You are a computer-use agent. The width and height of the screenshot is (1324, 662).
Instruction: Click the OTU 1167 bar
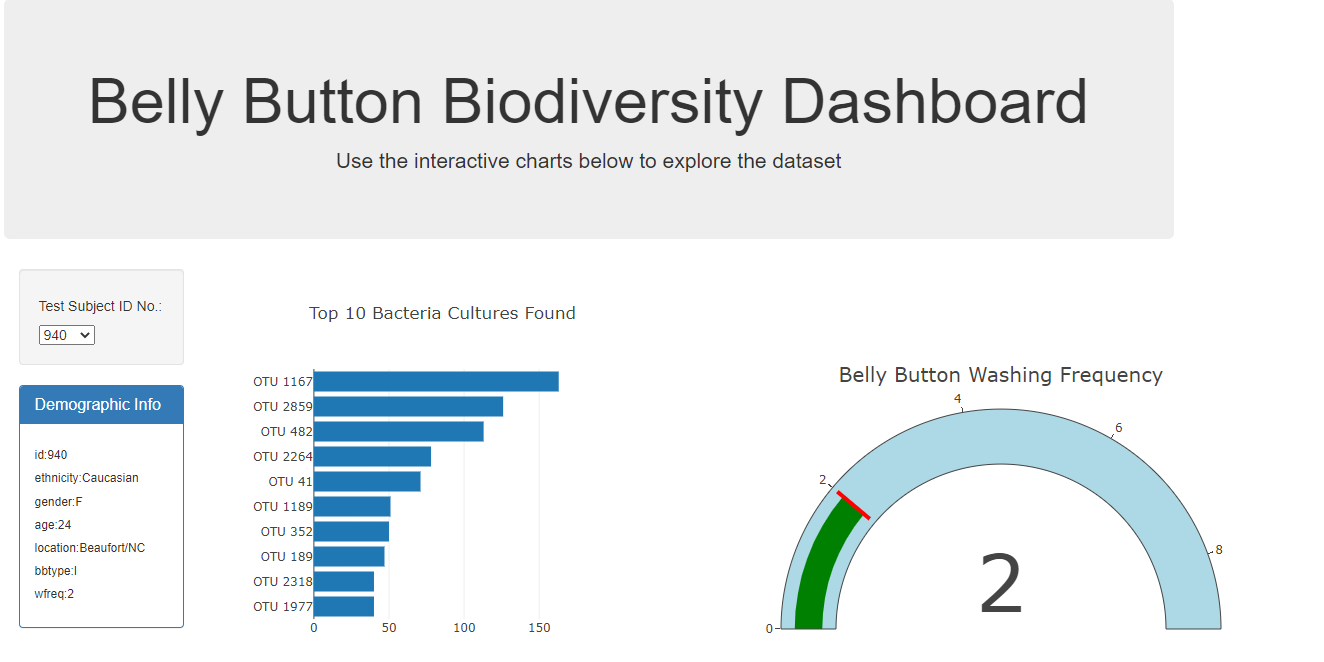[435, 381]
